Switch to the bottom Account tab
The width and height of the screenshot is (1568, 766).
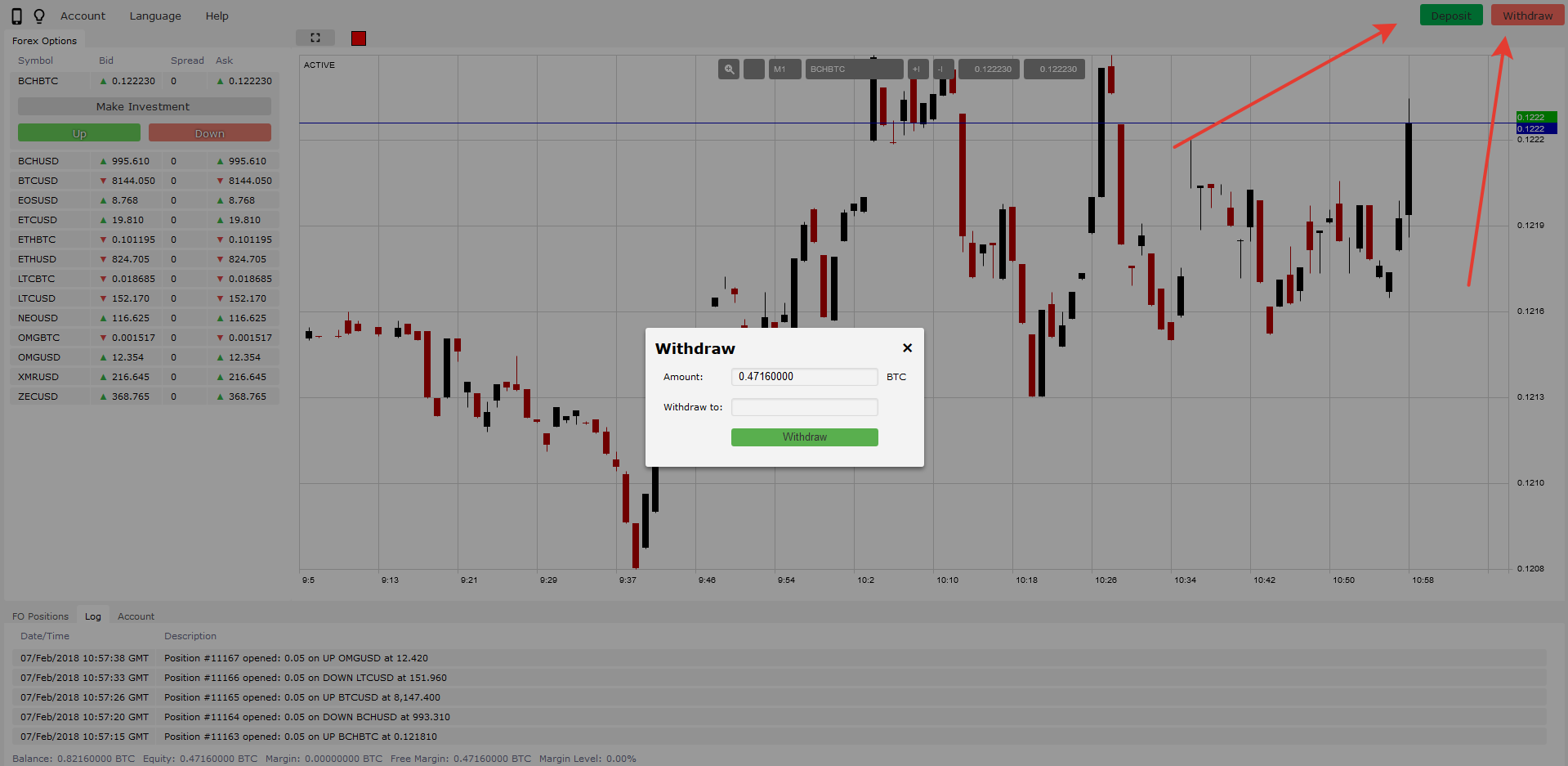point(136,616)
